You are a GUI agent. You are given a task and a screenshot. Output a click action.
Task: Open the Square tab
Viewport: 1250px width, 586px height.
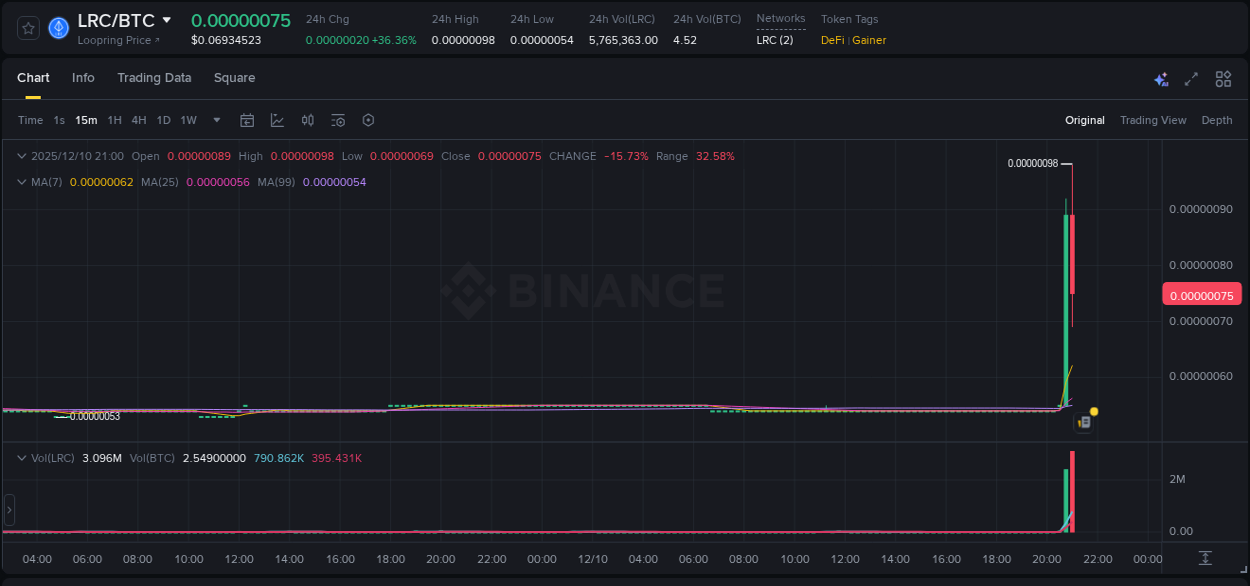coord(234,78)
